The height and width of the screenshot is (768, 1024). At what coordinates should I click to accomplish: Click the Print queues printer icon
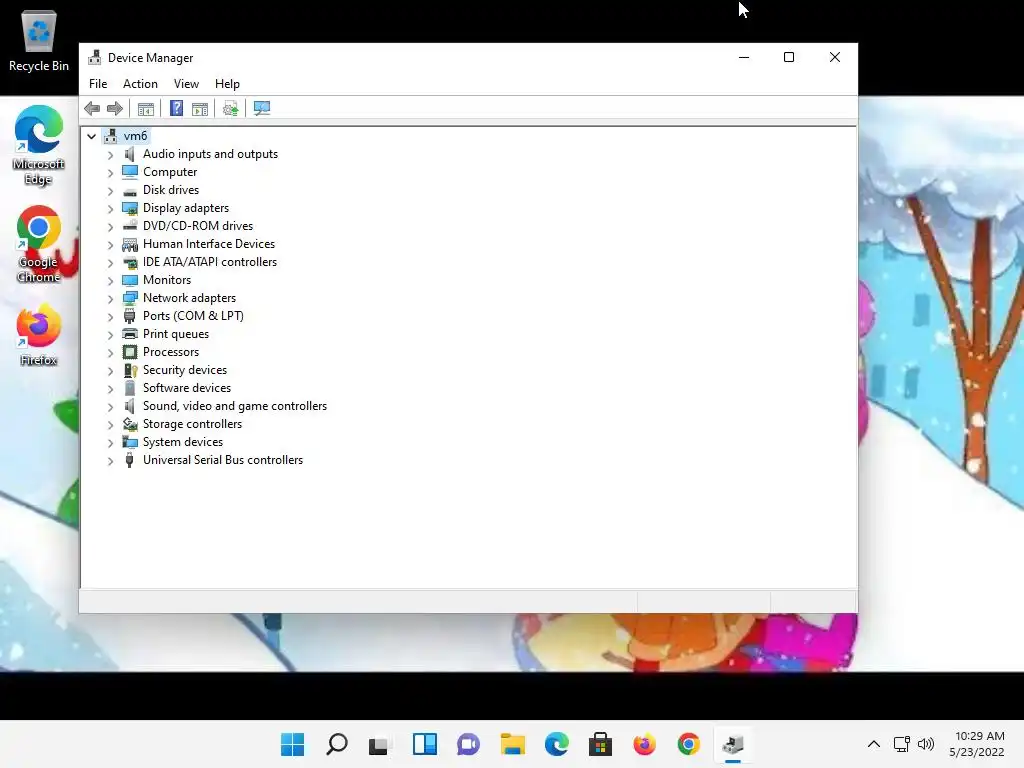[130, 334]
